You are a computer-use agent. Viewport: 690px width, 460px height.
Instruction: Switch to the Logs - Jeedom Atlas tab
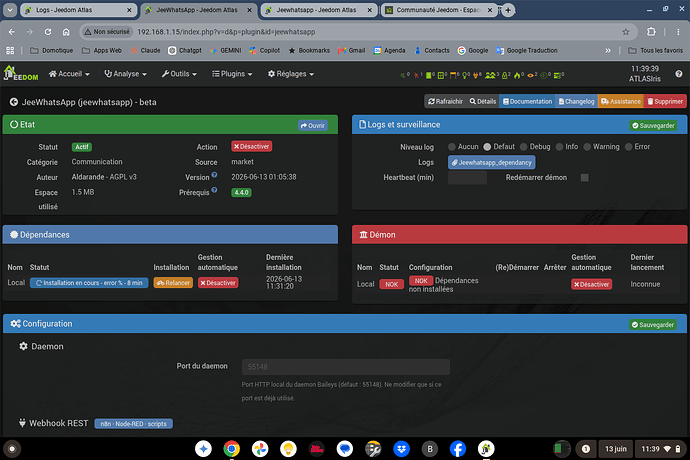click(78, 10)
